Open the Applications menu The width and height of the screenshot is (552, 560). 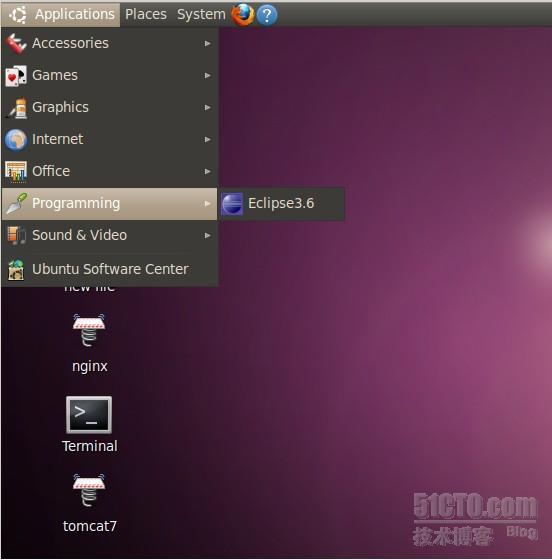click(x=61, y=15)
